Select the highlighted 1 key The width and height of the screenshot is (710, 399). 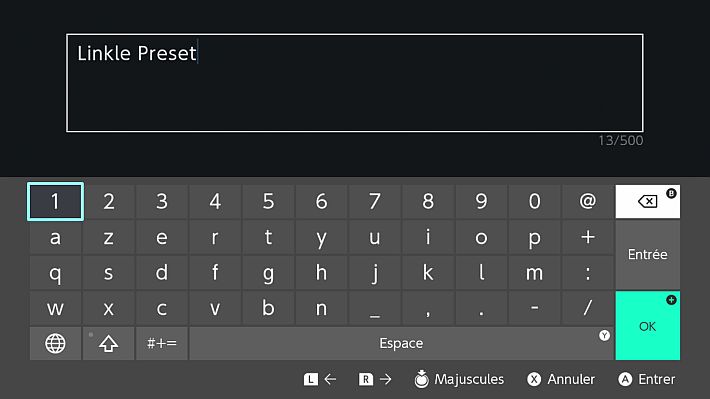(x=55, y=201)
